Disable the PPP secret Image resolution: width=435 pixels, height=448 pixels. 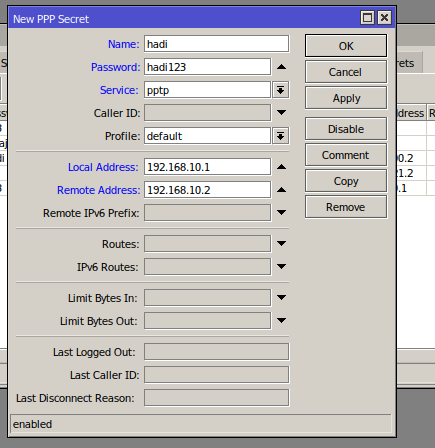346,129
